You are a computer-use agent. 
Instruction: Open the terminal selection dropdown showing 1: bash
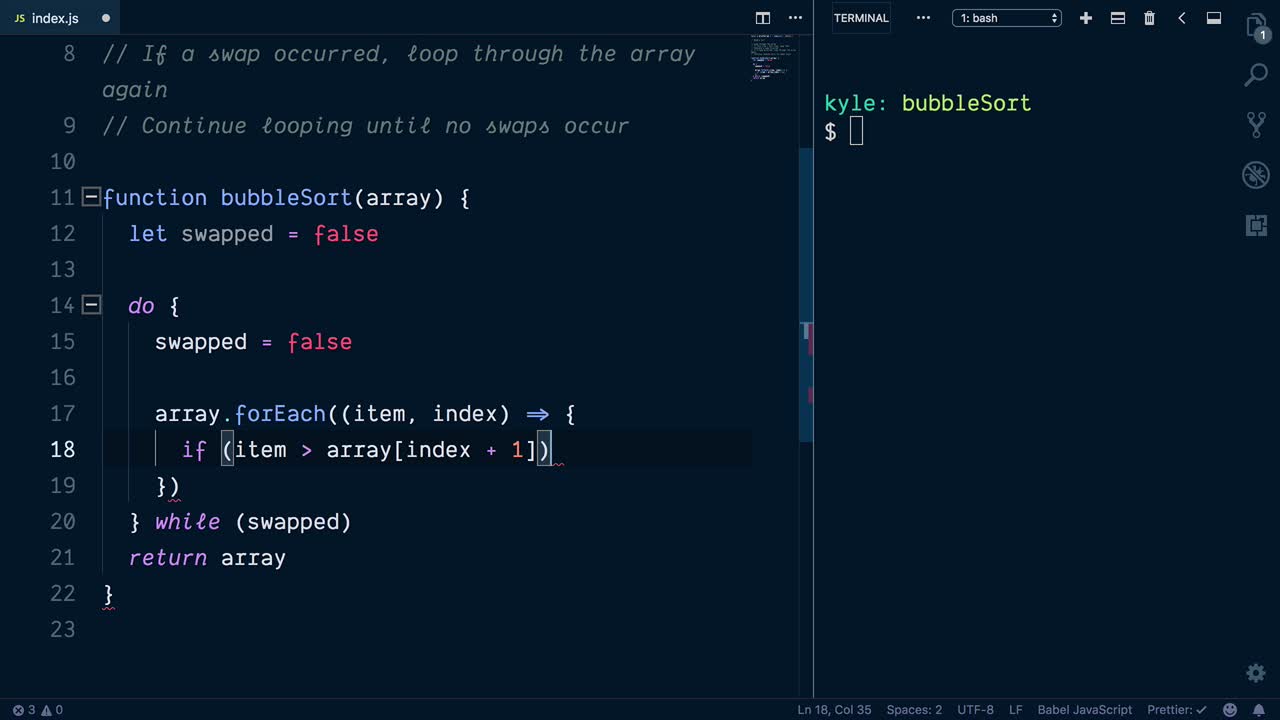click(1007, 18)
